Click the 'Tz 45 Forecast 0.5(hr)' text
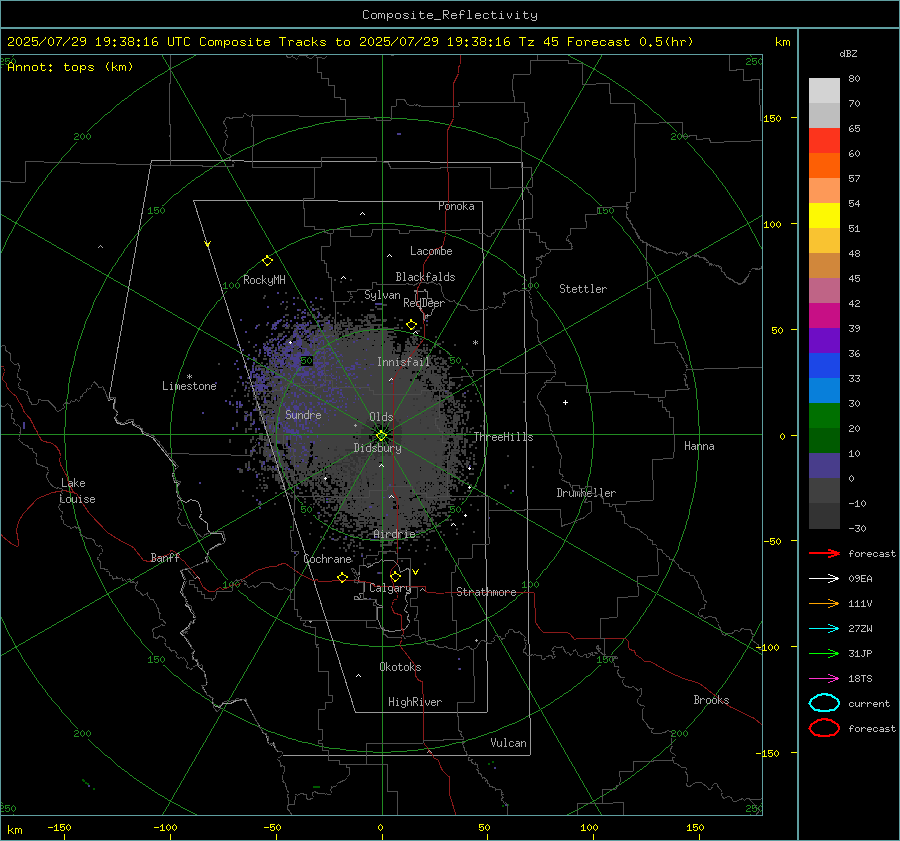This screenshot has width=900, height=841. tap(606, 42)
